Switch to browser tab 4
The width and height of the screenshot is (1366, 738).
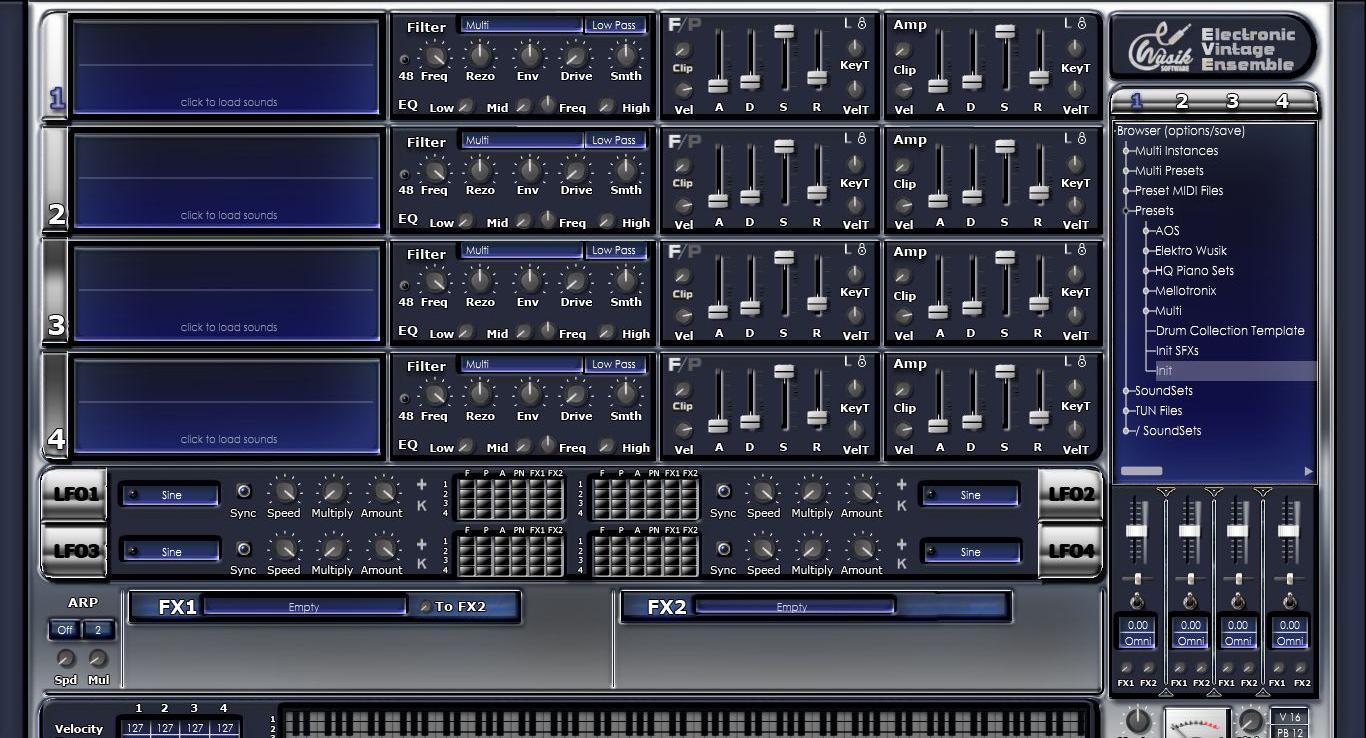(1282, 101)
